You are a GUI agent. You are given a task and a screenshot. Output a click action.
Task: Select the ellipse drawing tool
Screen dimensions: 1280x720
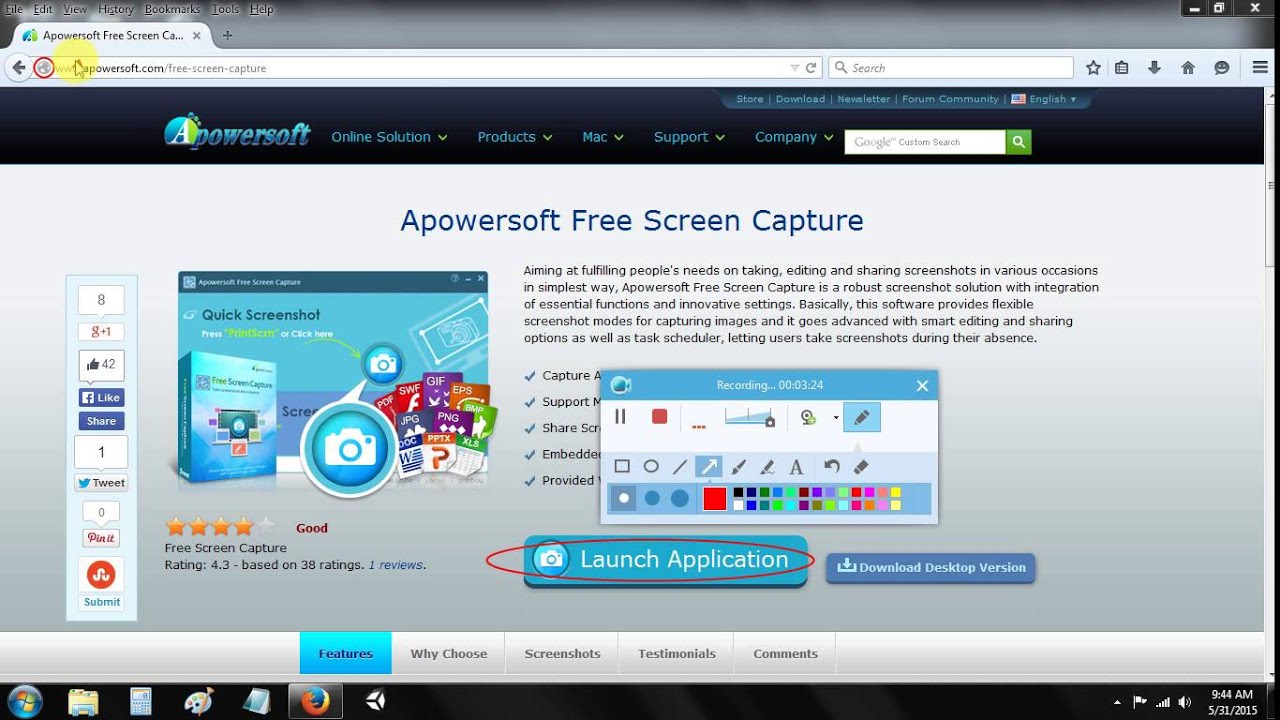[x=651, y=467]
